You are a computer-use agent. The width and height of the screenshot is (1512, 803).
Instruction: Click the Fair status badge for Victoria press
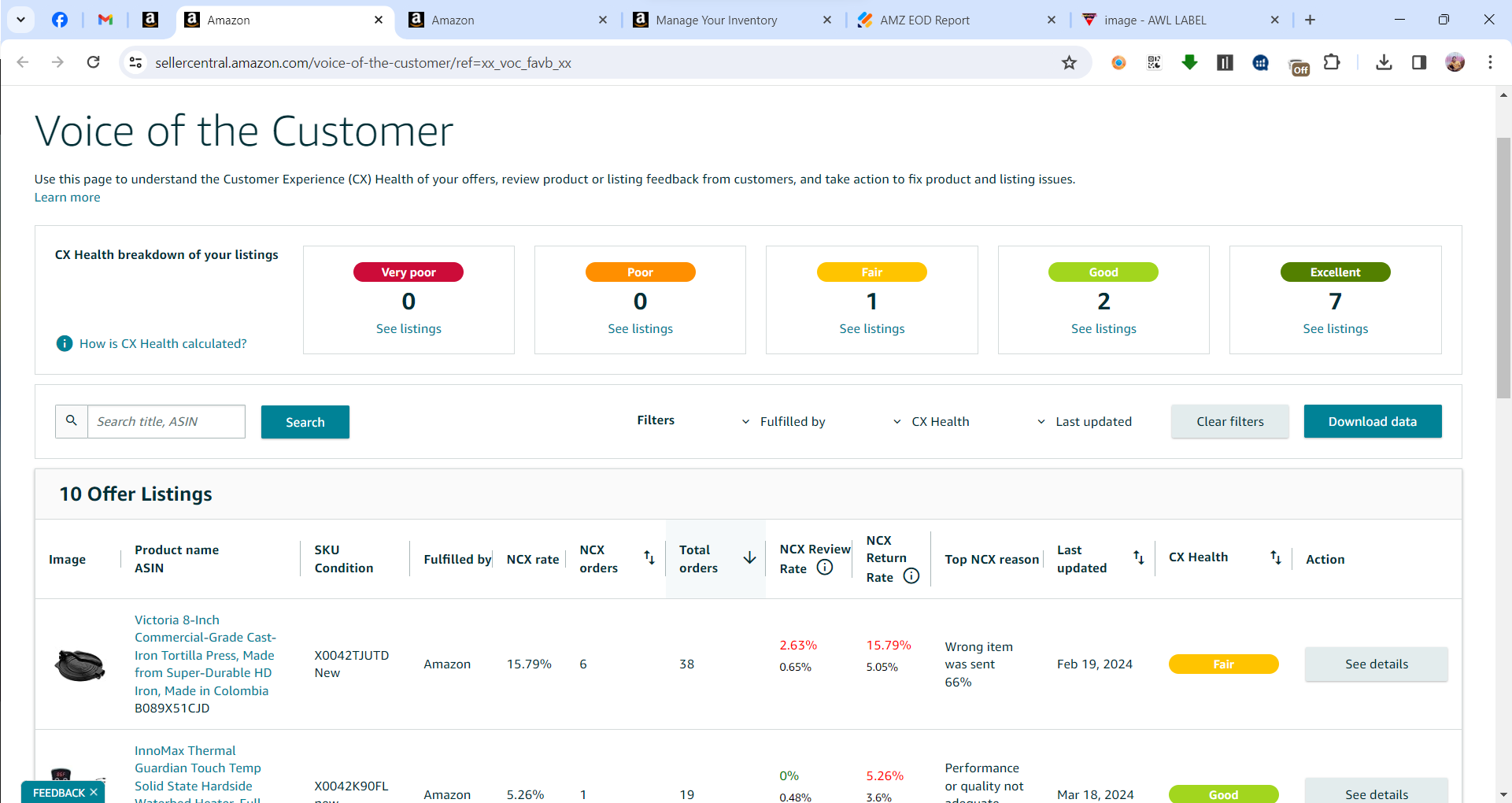pos(1223,664)
